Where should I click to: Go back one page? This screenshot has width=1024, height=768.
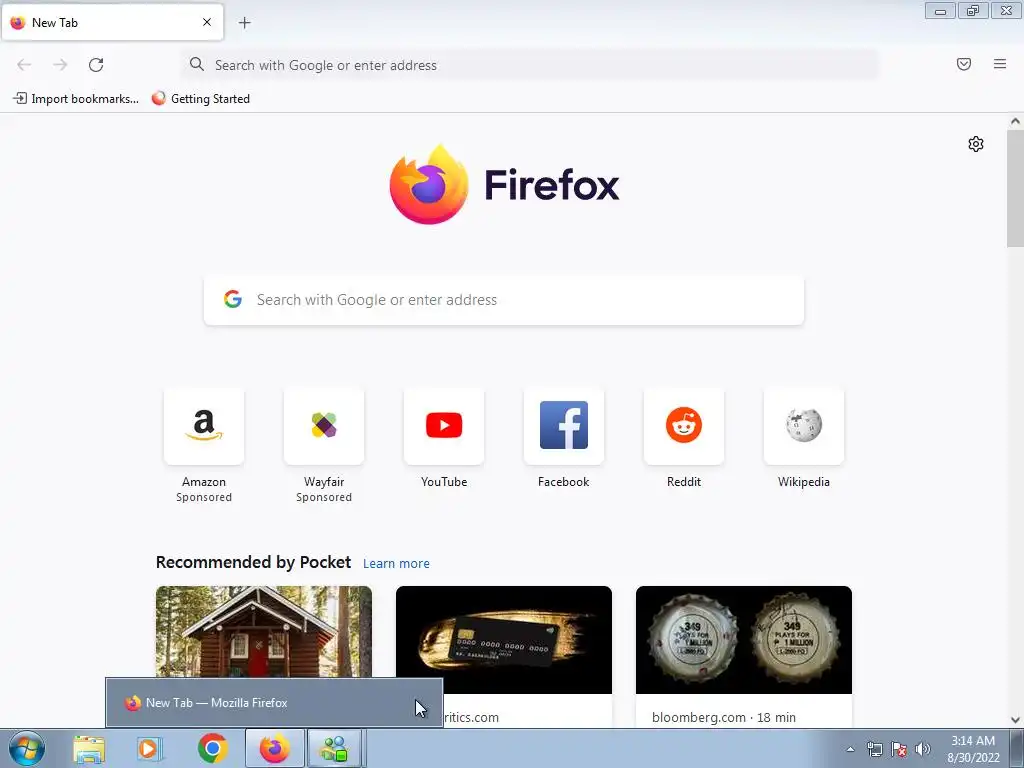pos(24,65)
